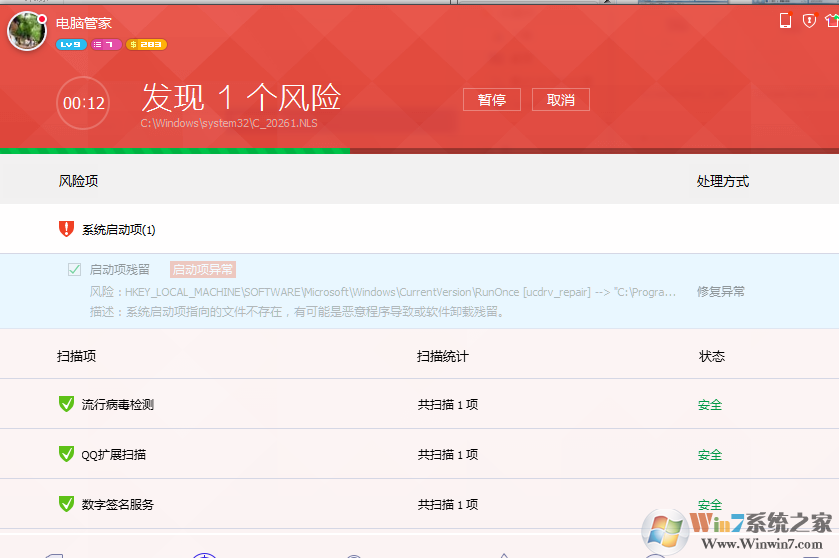Click the shield icon in top-right corner
The width and height of the screenshot is (839, 558).
[x=809, y=21]
